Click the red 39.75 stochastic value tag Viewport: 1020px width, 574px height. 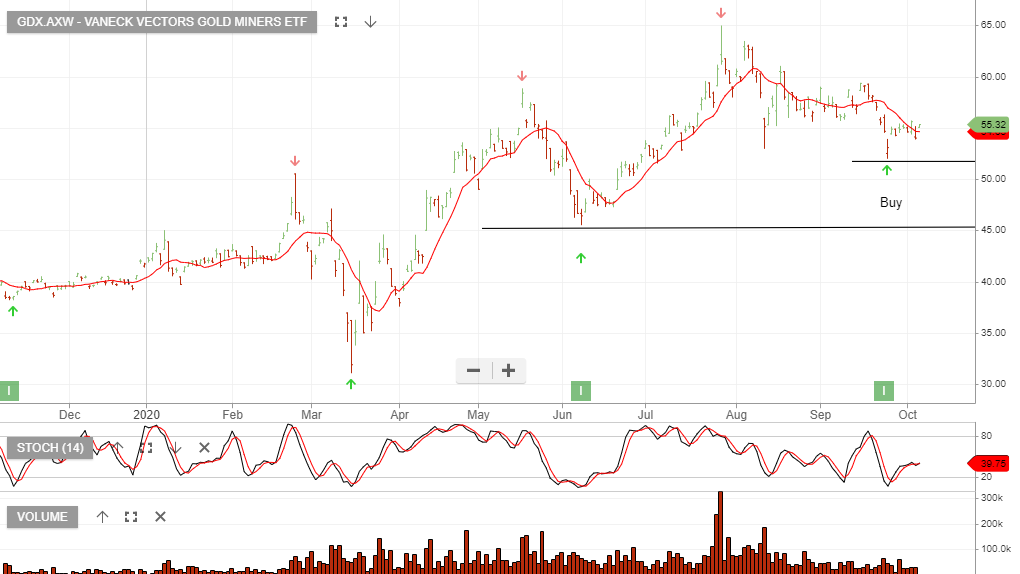pos(989,463)
